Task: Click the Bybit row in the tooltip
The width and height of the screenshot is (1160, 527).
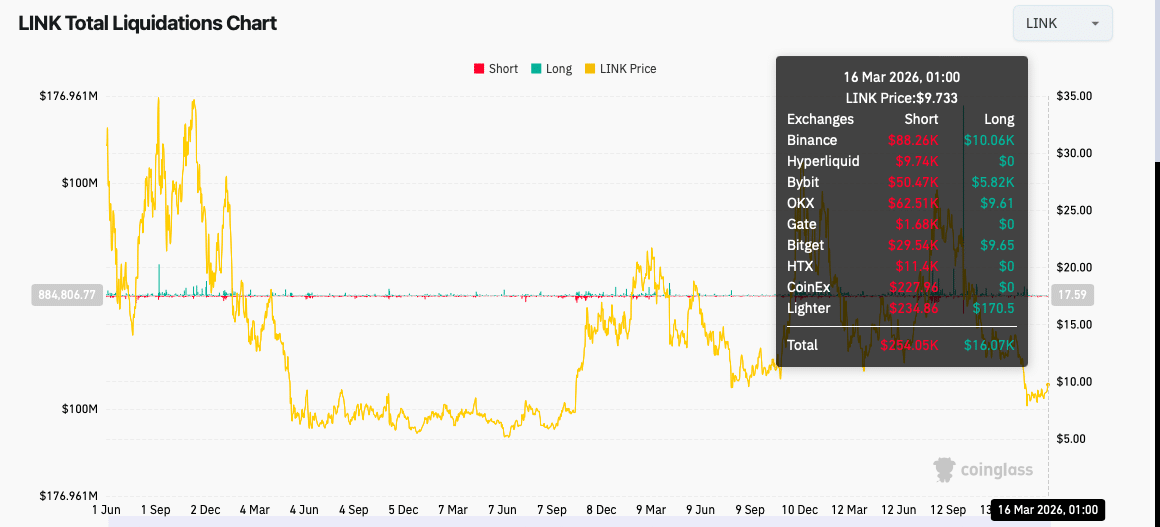Action: (900, 181)
